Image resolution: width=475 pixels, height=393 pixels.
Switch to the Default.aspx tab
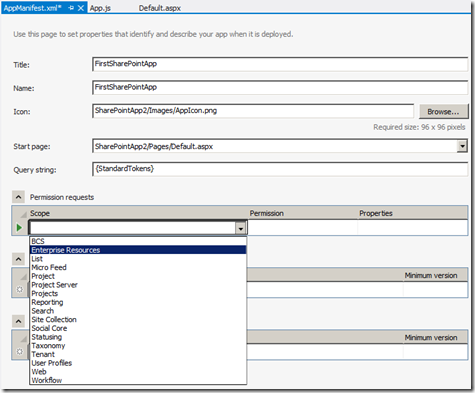[x=160, y=8]
